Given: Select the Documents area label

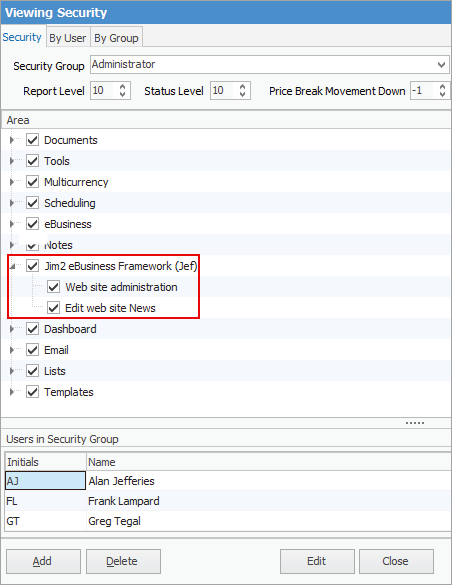Looking at the screenshot, I should (x=71, y=140).
